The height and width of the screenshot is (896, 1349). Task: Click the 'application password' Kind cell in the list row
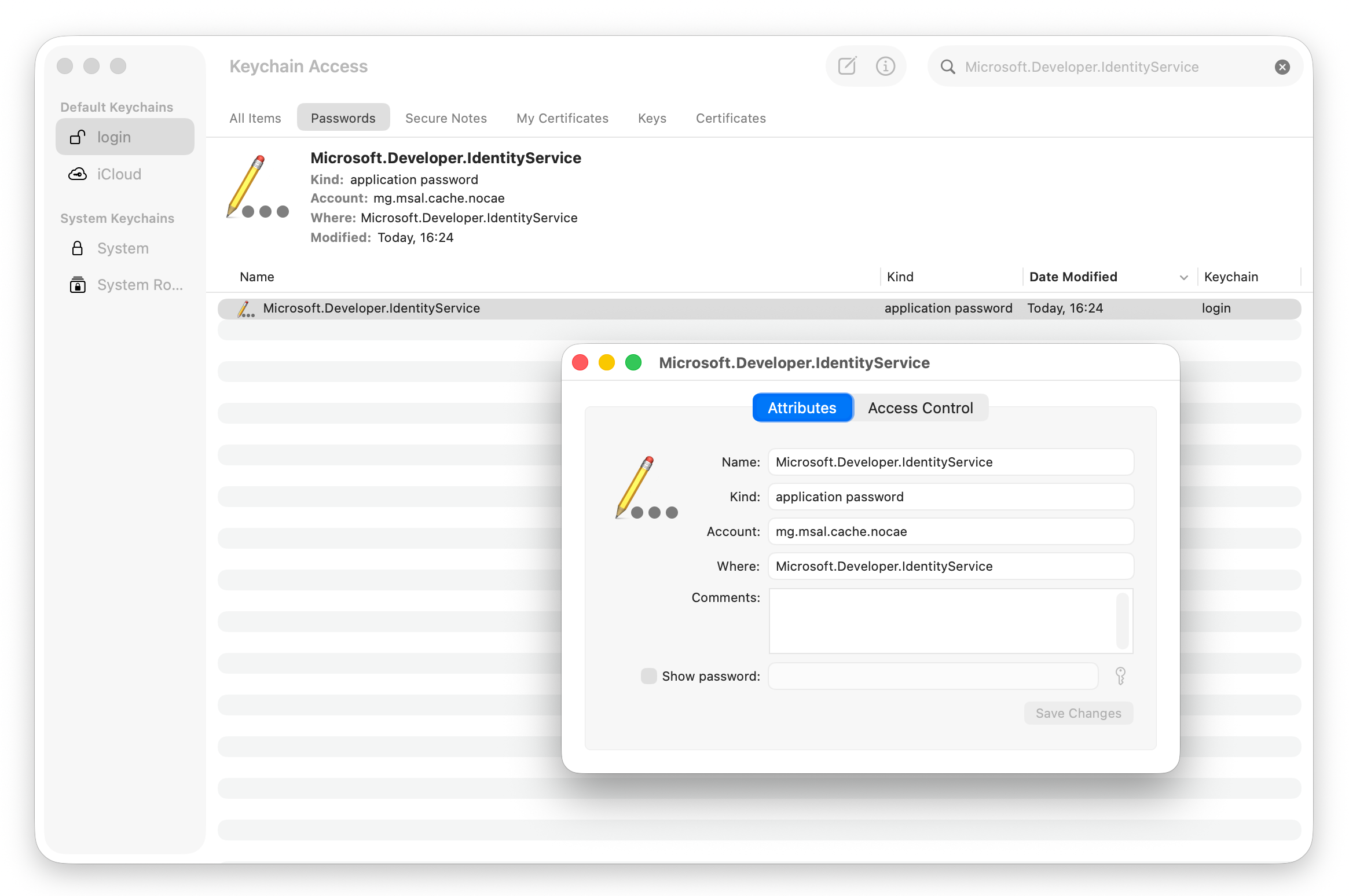coord(948,309)
